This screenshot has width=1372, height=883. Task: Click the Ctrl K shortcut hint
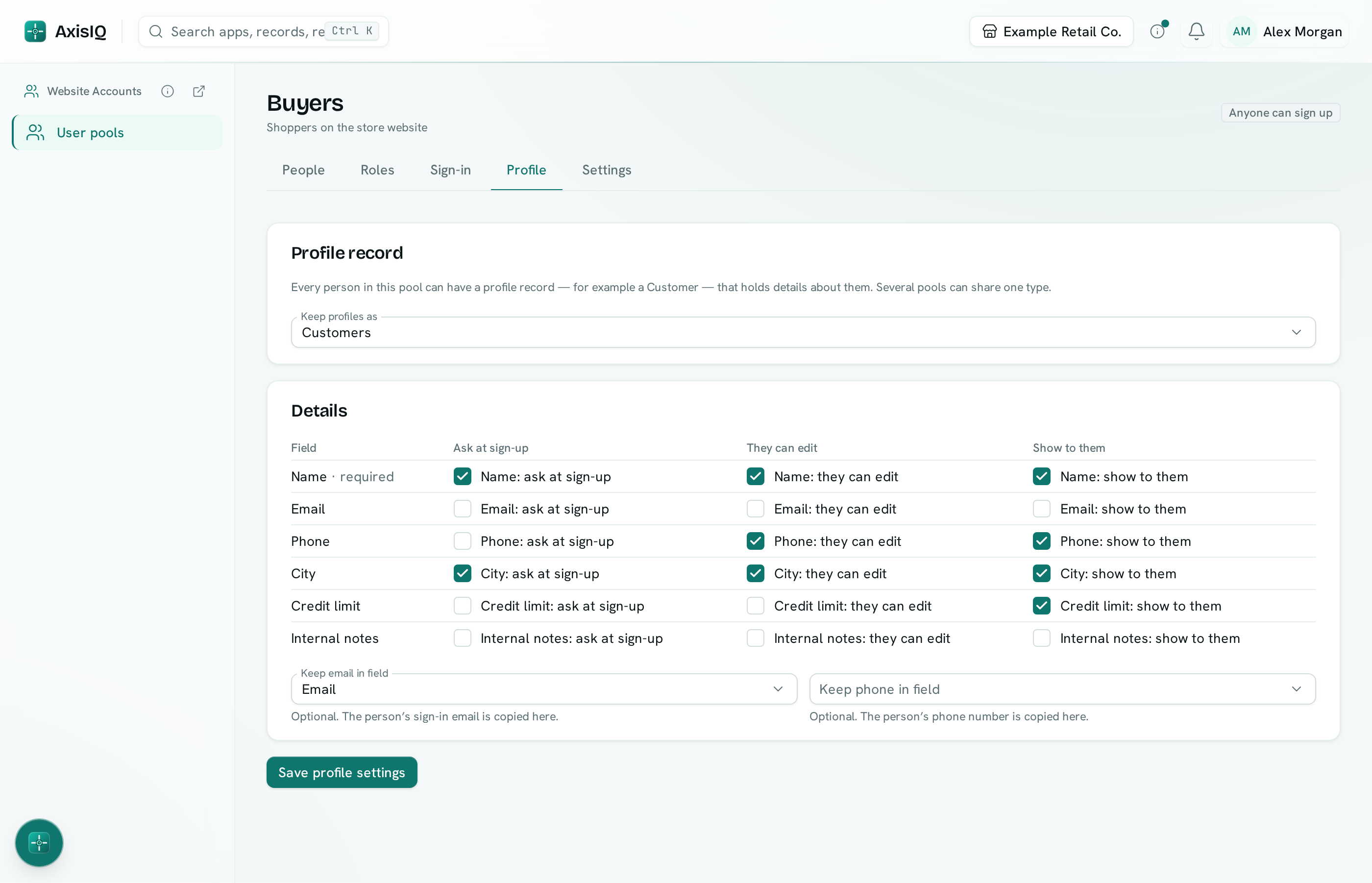pyautogui.click(x=352, y=31)
